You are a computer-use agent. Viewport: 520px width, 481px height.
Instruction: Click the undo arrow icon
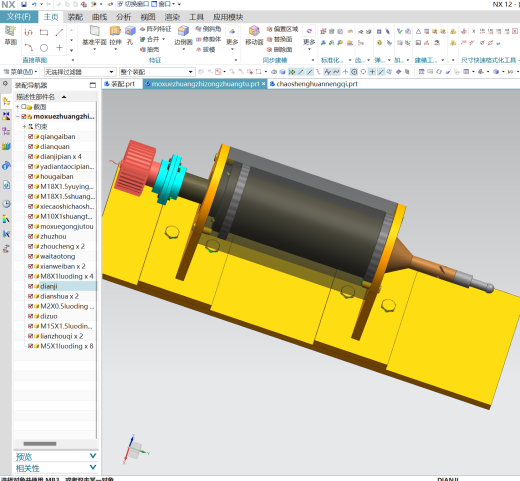[34, 4]
